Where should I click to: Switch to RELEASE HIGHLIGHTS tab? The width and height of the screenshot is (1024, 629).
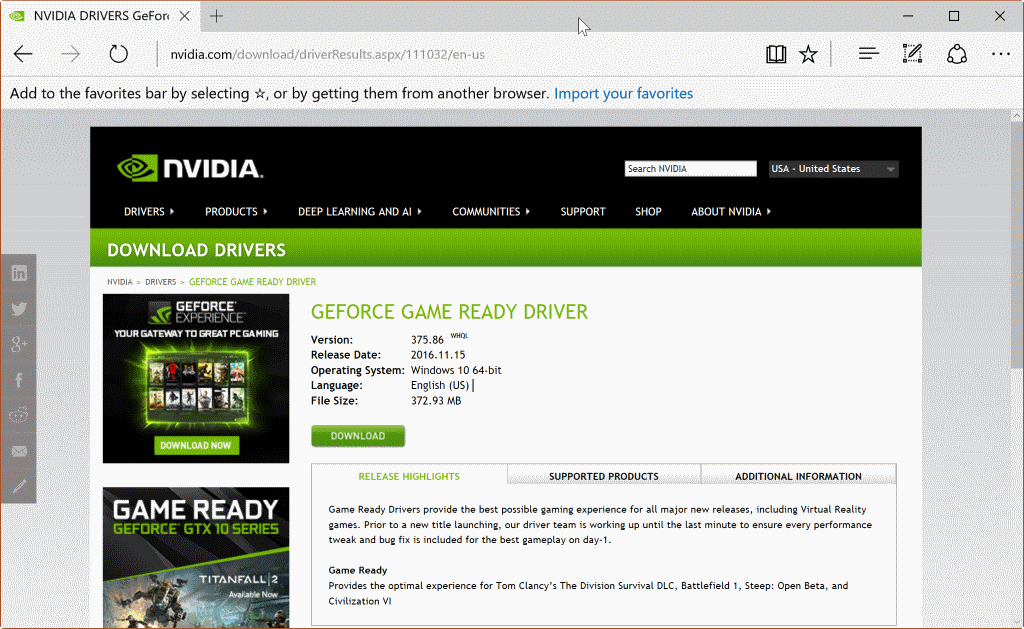pos(409,476)
